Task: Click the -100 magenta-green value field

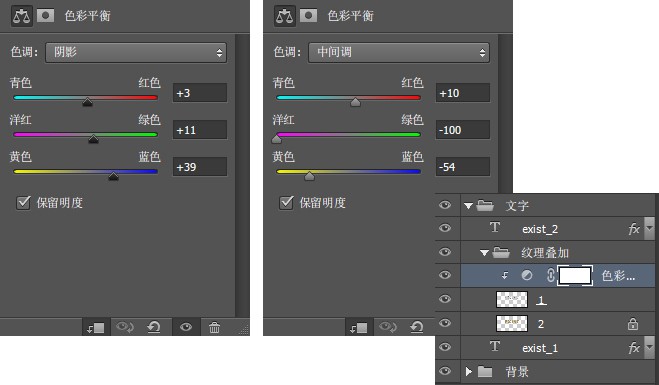Action: (x=463, y=130)
